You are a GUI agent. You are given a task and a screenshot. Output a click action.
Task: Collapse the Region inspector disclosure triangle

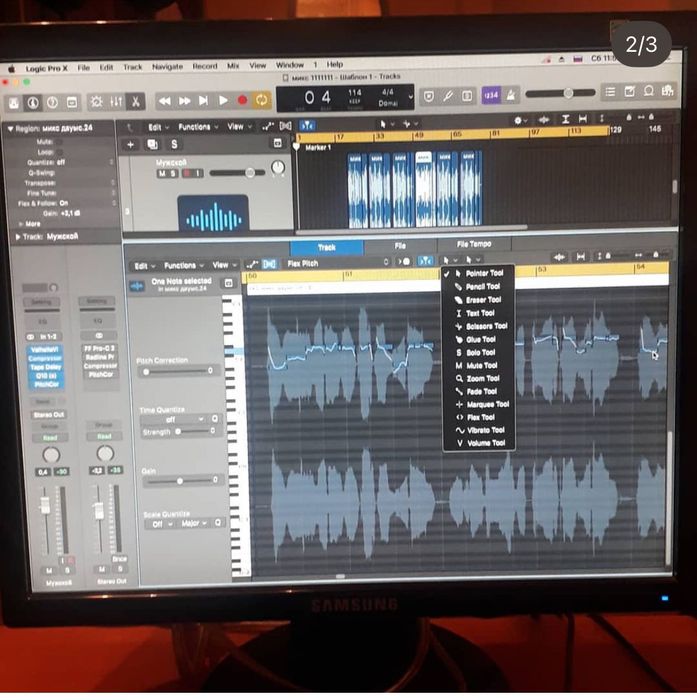click(x=10, y=129)
